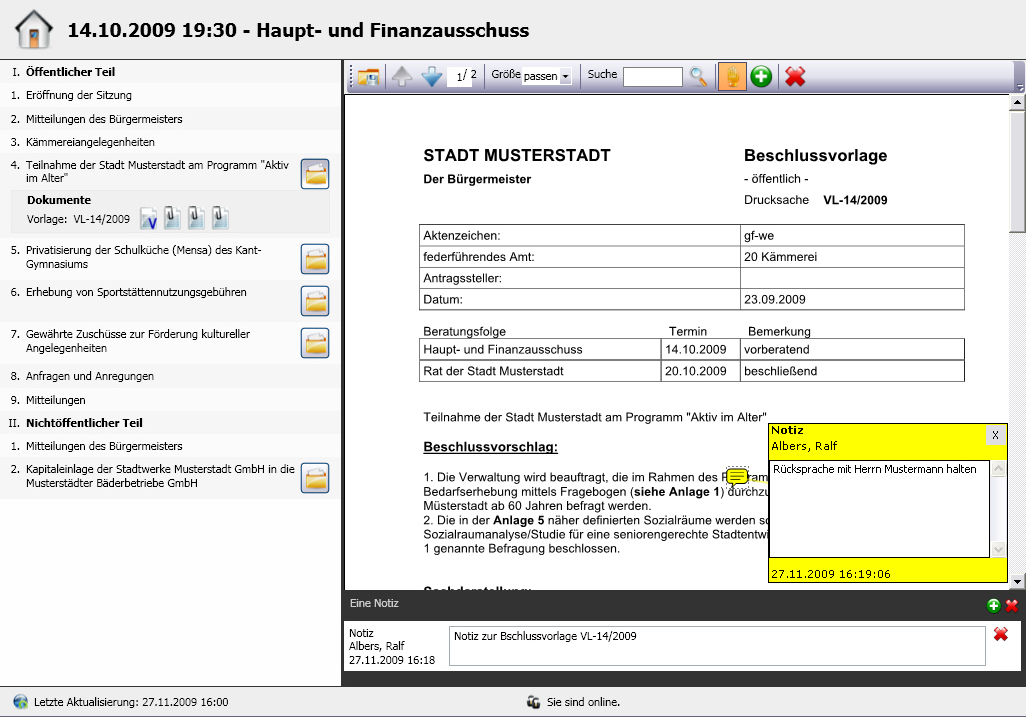This screenshot has height=717, width=1026.
Task: Select item Gewährte Zuschüsse zur Förderung kultureller
Action: pyautogui.click(x=137, y=341)
